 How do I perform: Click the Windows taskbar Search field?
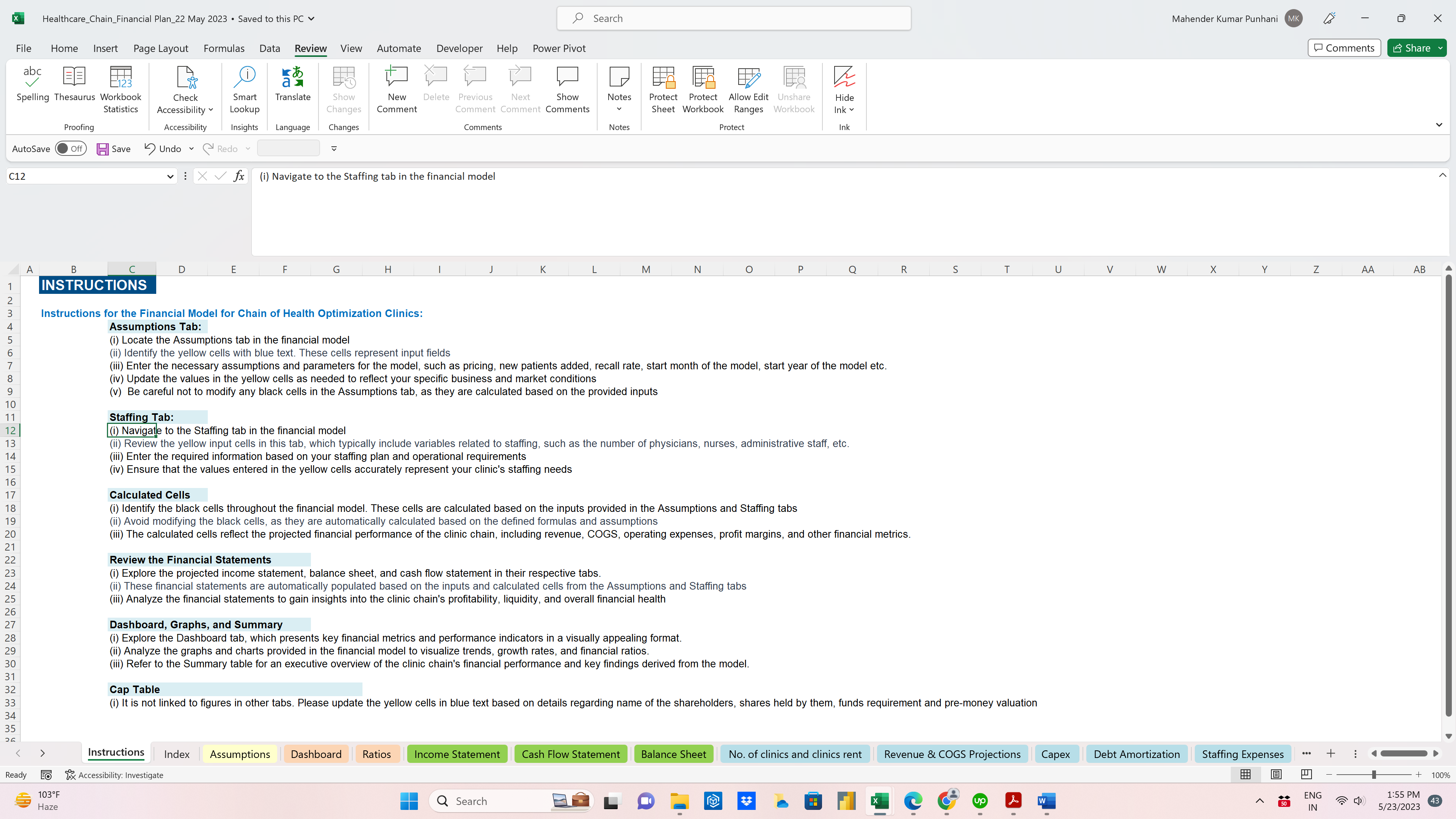click(x=511, y=801)
